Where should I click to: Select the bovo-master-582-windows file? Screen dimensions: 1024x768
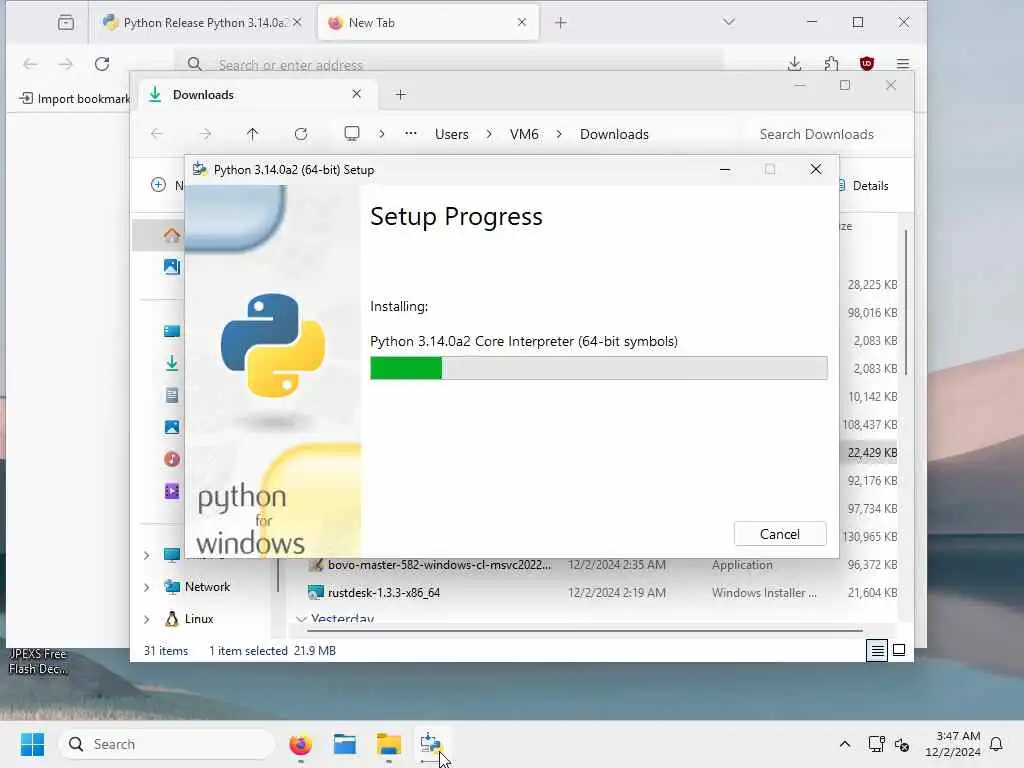coord(439,565)
